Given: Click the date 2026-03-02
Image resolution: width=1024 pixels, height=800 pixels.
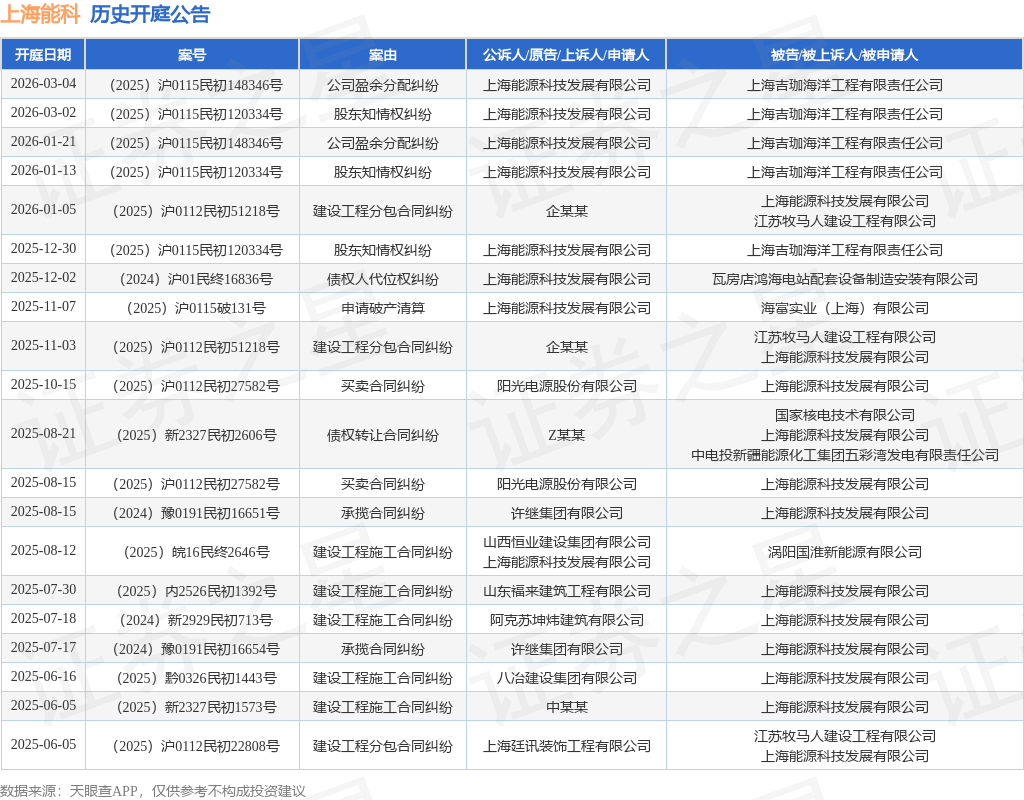Looking at the screenshot, I should pyautogui.click(x=43, y=112).
